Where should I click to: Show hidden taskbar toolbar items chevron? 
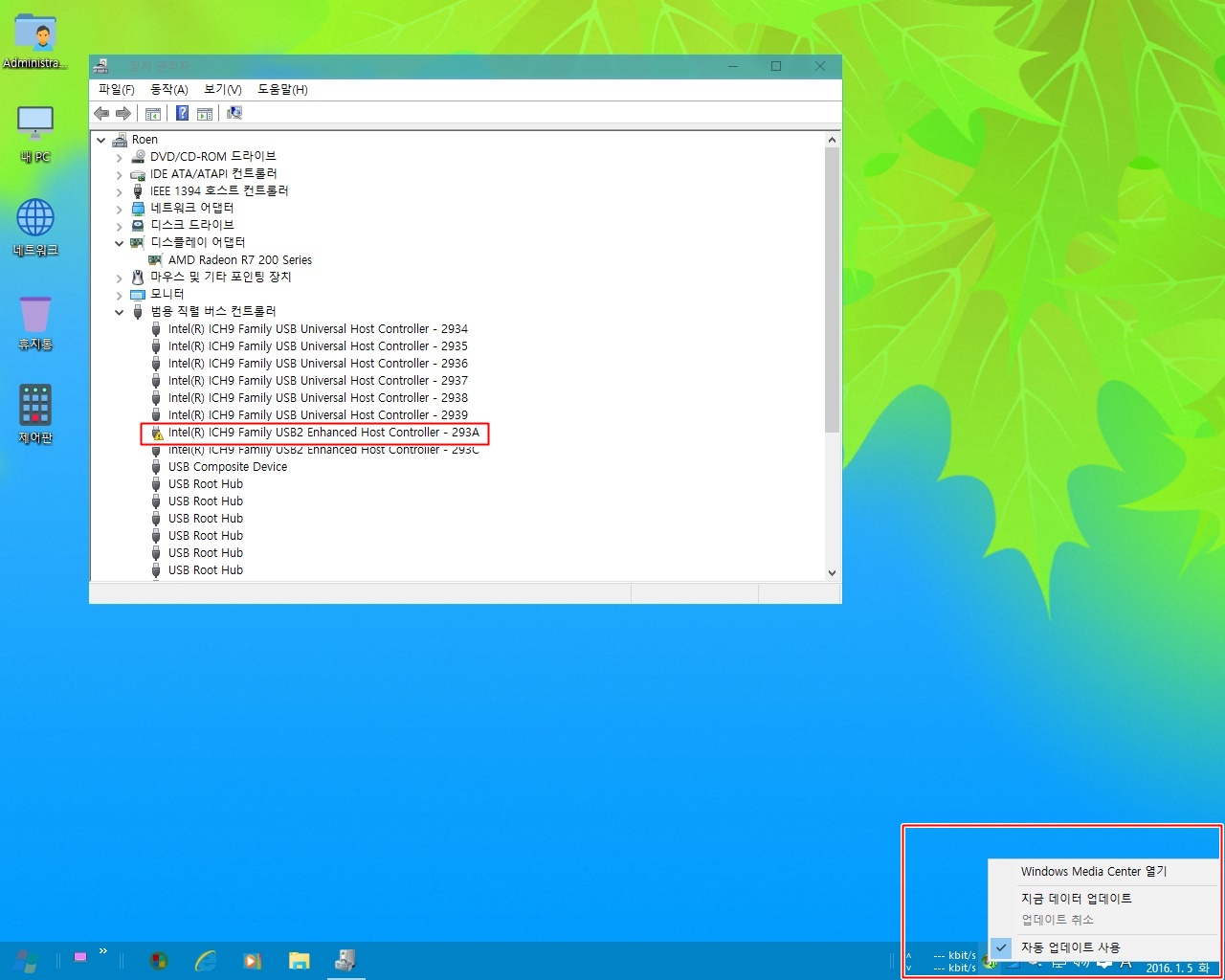click(103, 951)
